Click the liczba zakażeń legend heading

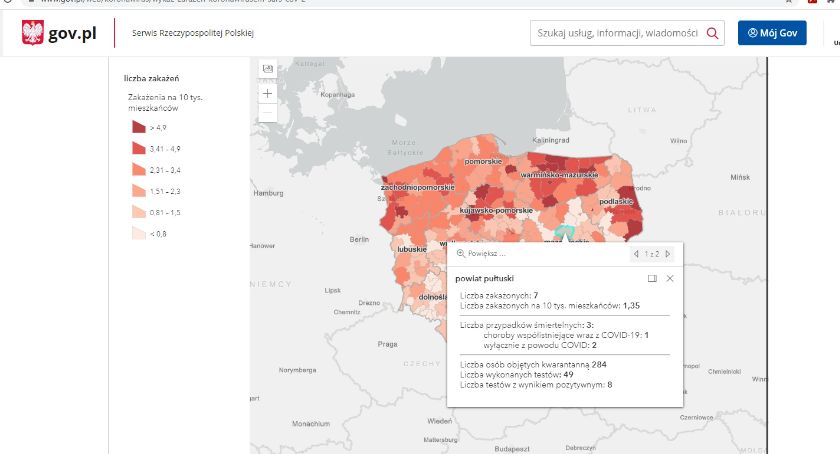coord(152,78)
